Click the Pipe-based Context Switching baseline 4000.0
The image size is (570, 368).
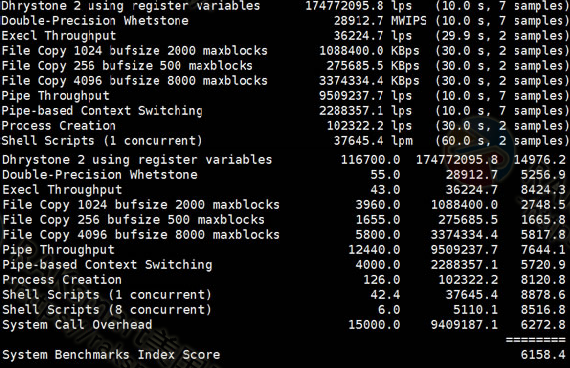click(x=378, y=265)
